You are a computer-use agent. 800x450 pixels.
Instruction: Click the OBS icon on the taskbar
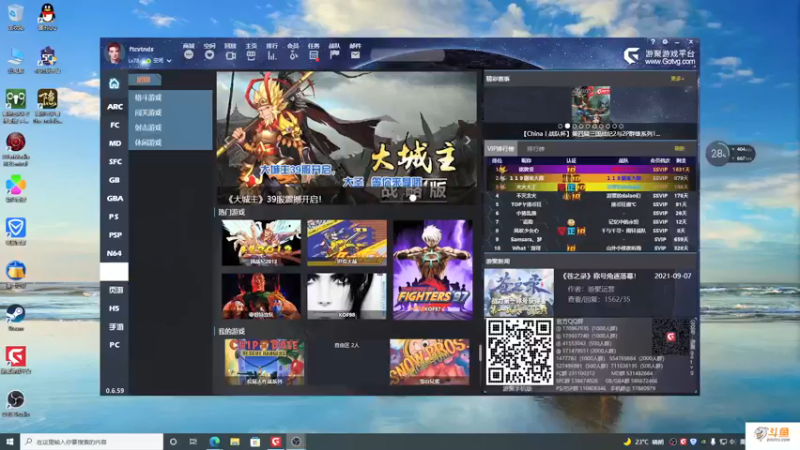pos(296,442)
